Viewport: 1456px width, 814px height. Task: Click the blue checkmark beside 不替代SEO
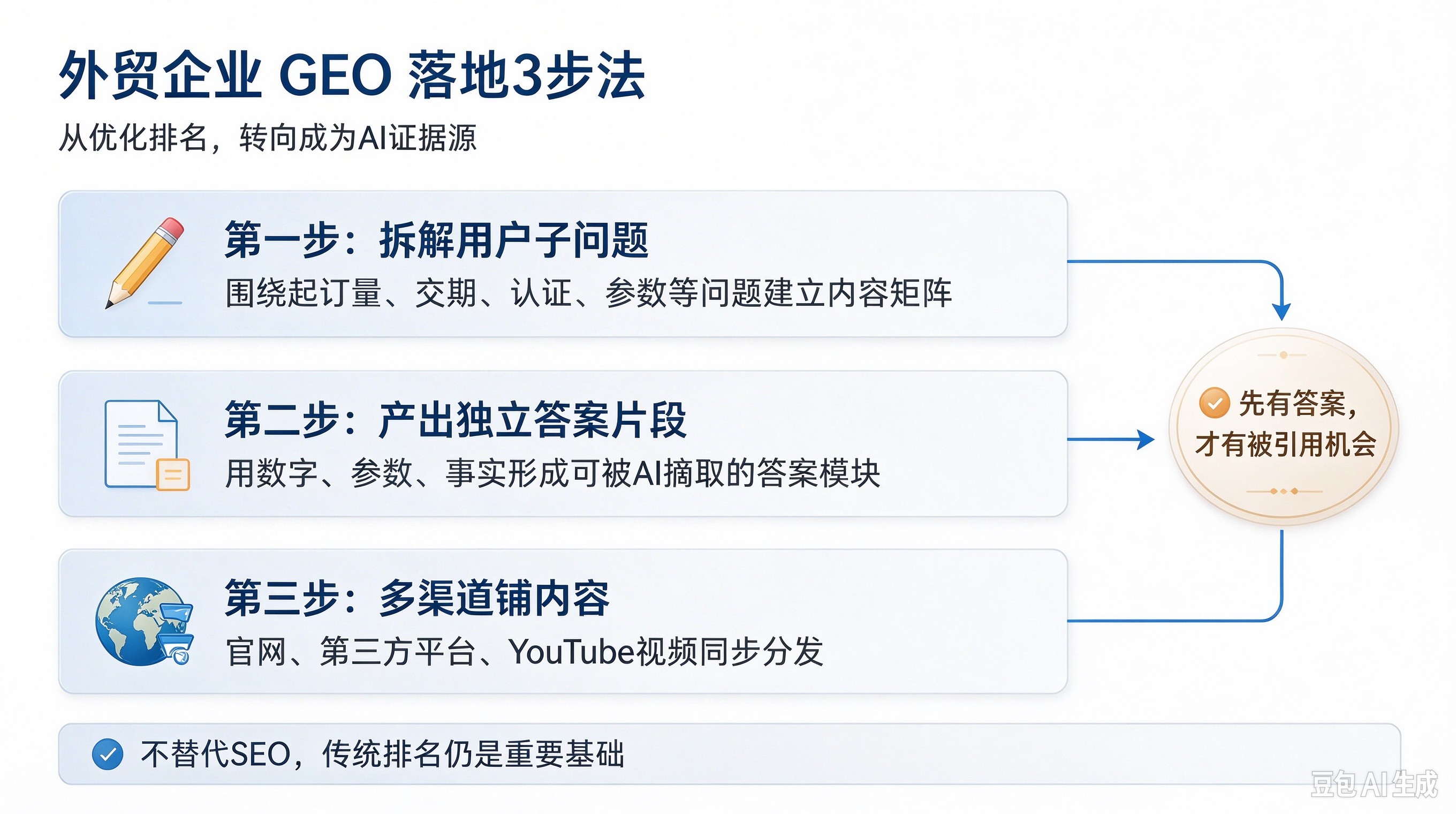108,754
